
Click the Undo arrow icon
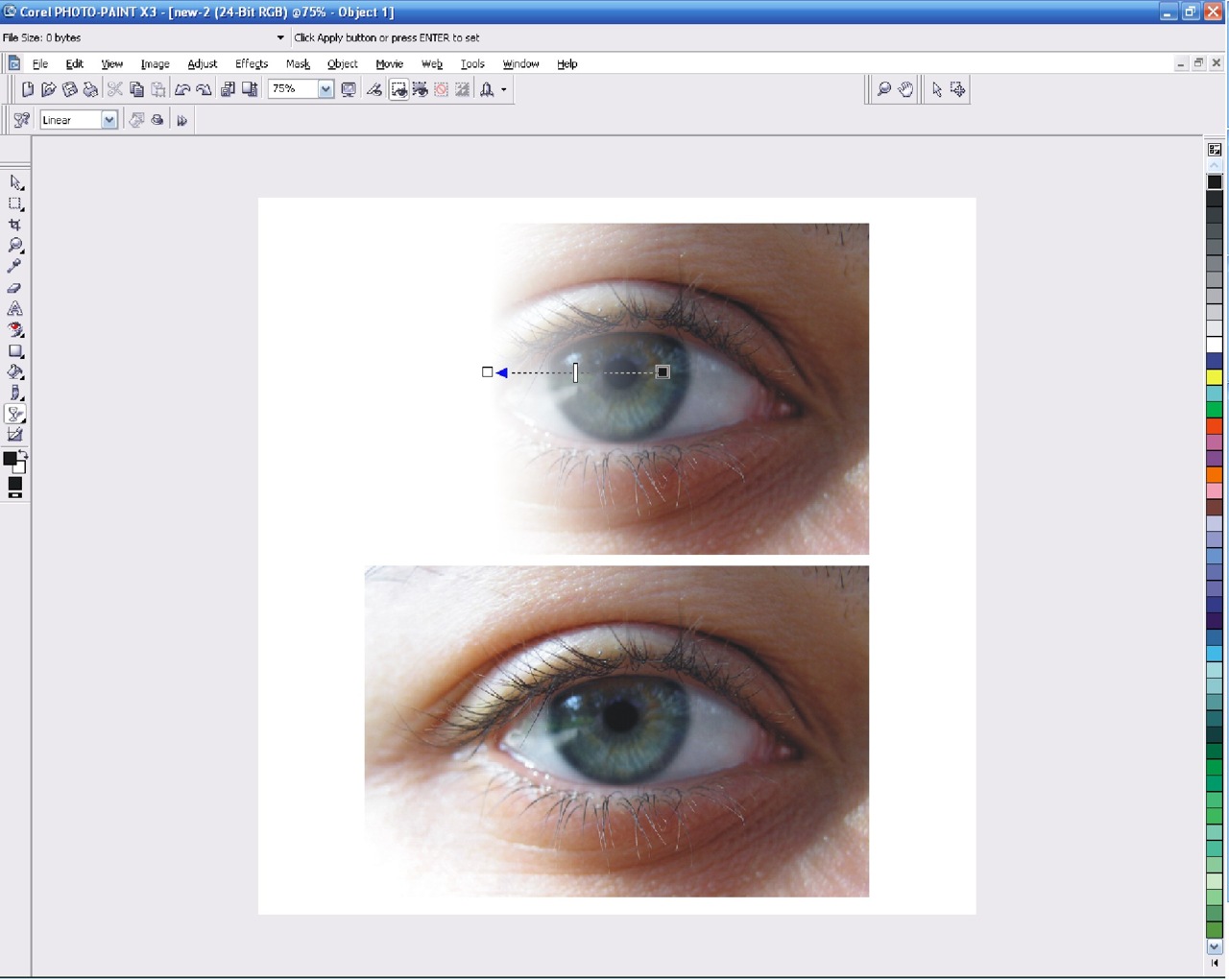click(182, 89)
